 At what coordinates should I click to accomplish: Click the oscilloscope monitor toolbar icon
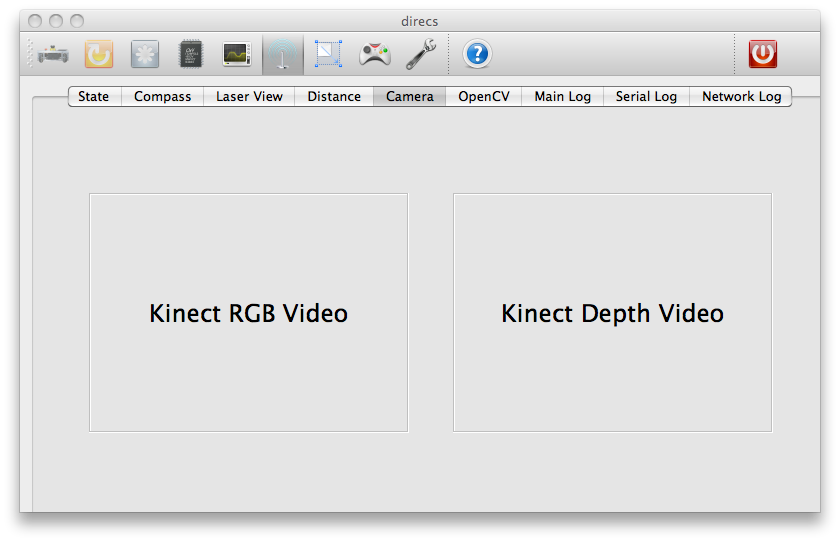point(237,54)
